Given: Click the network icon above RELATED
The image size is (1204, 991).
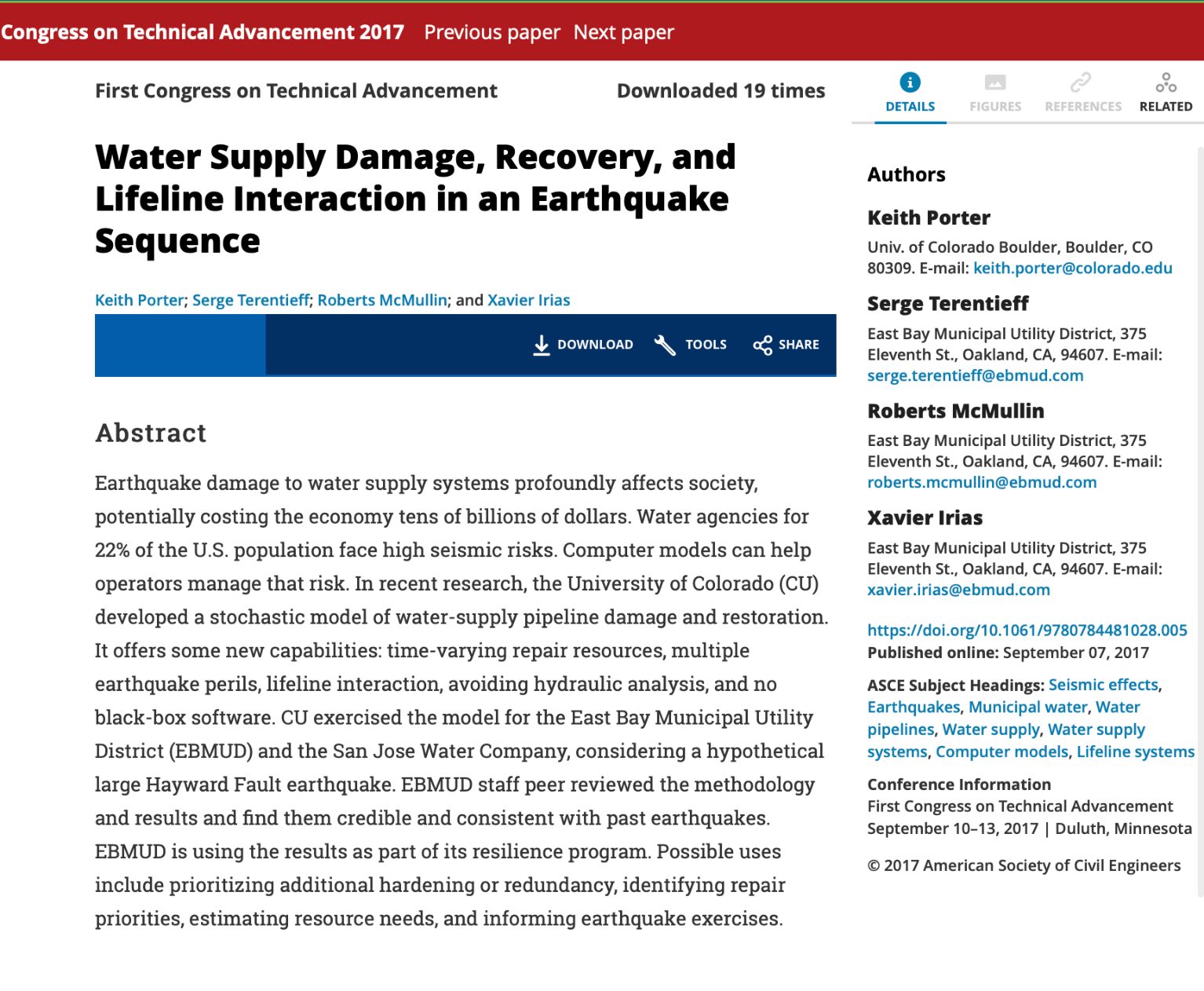Looking at the screenshot, I should click(1165, 81).
